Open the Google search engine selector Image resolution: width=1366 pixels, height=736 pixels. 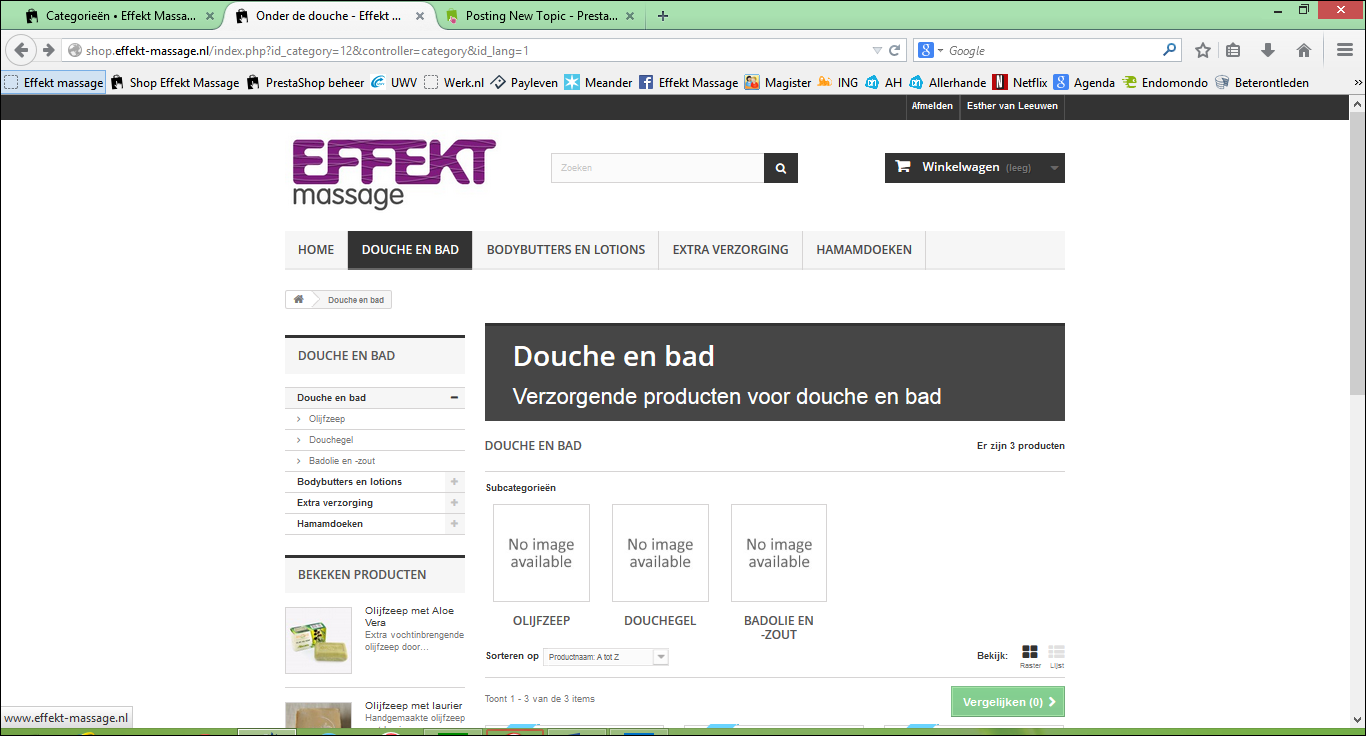pyautogui.click(x=929, y=50)
